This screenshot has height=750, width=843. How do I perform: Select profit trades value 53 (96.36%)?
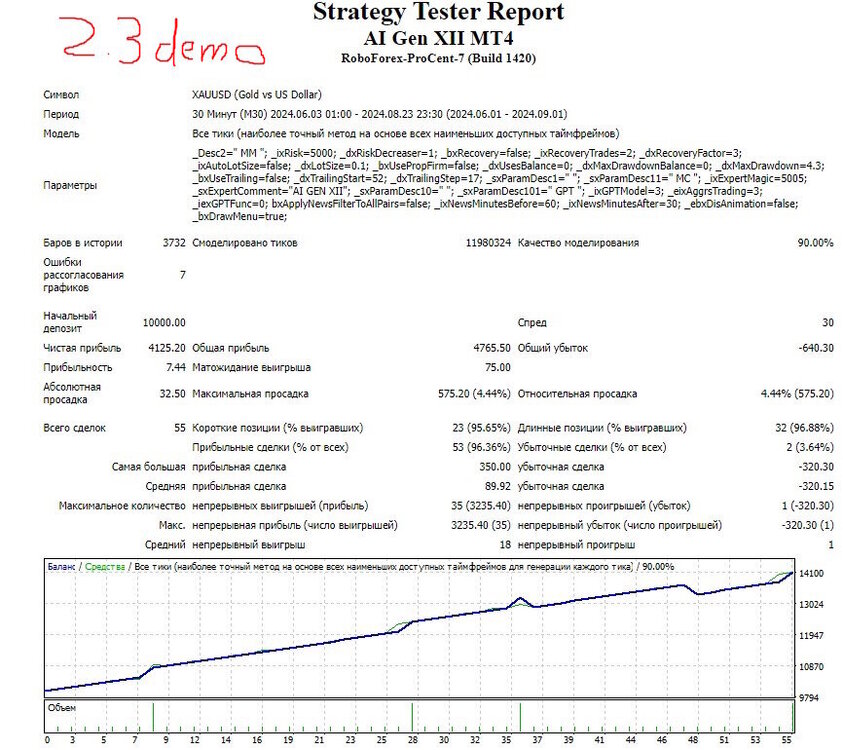481,447
